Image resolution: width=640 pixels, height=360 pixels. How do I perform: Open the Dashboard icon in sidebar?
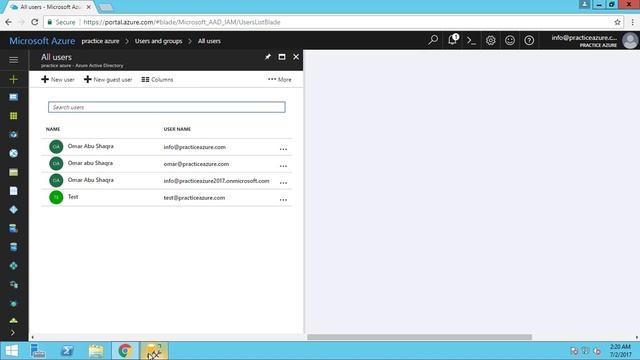click(13, 97)
